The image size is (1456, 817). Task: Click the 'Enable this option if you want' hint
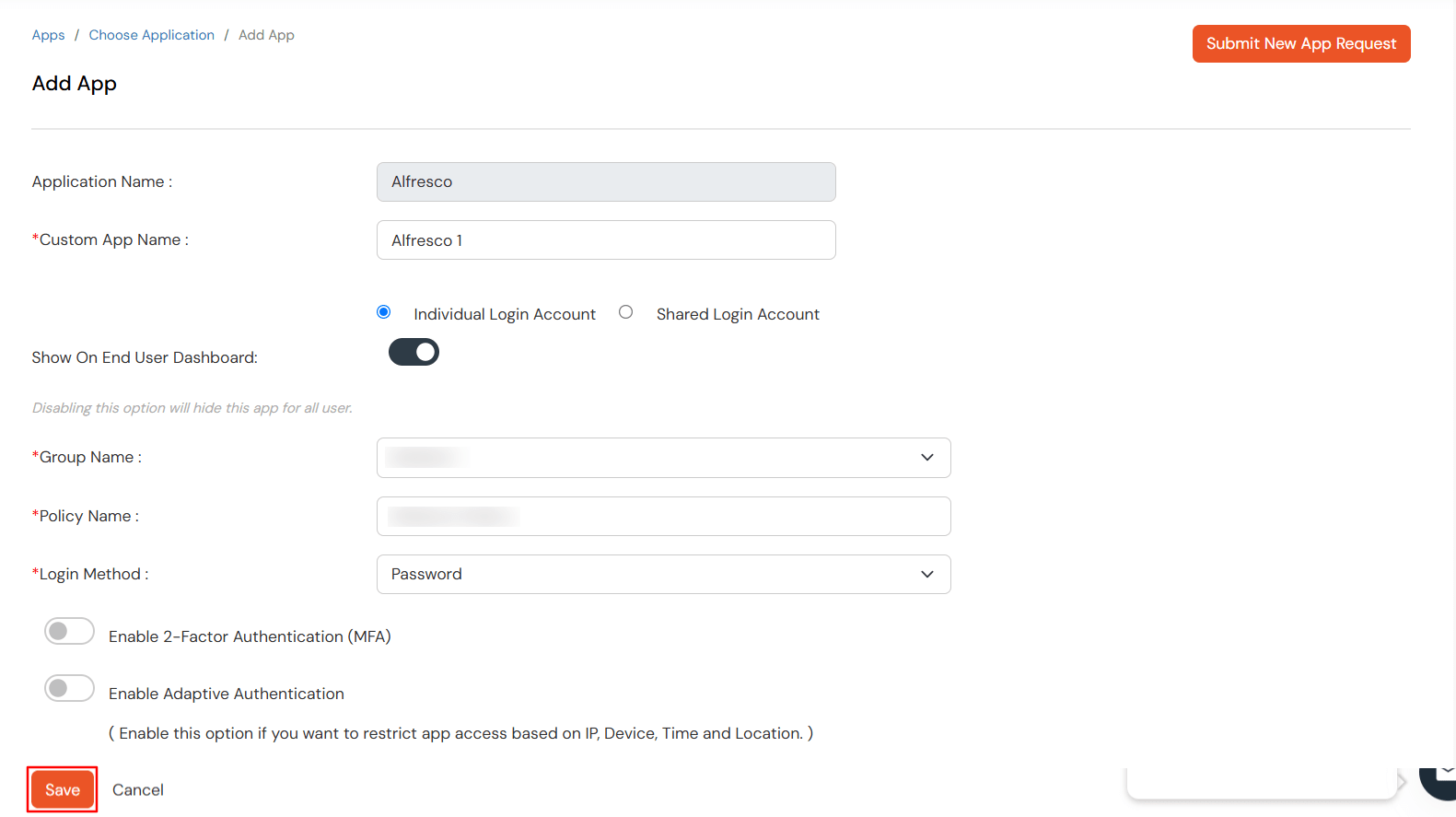[460, 733]
